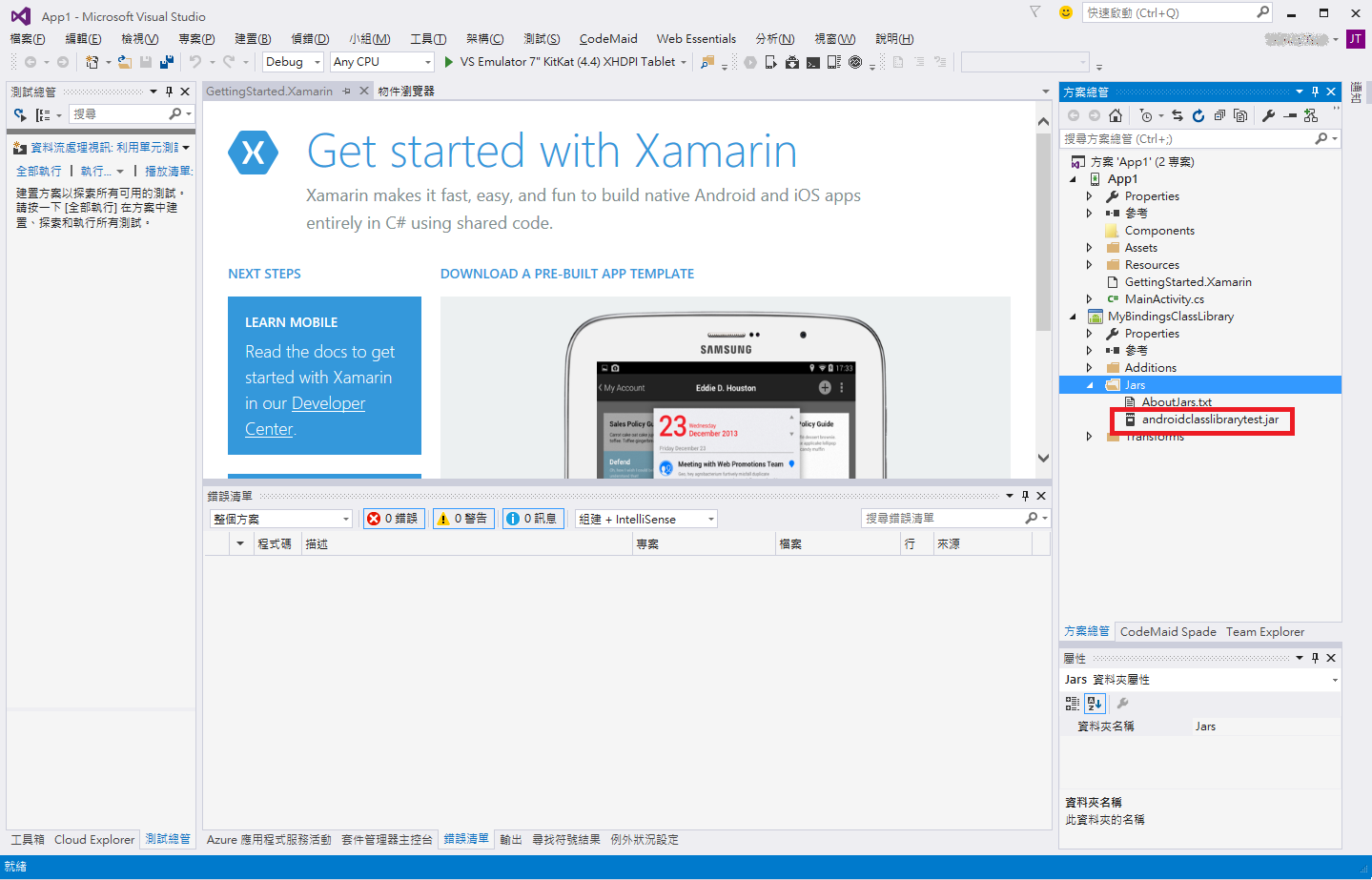Click the 描述 column header

point(467,544)
